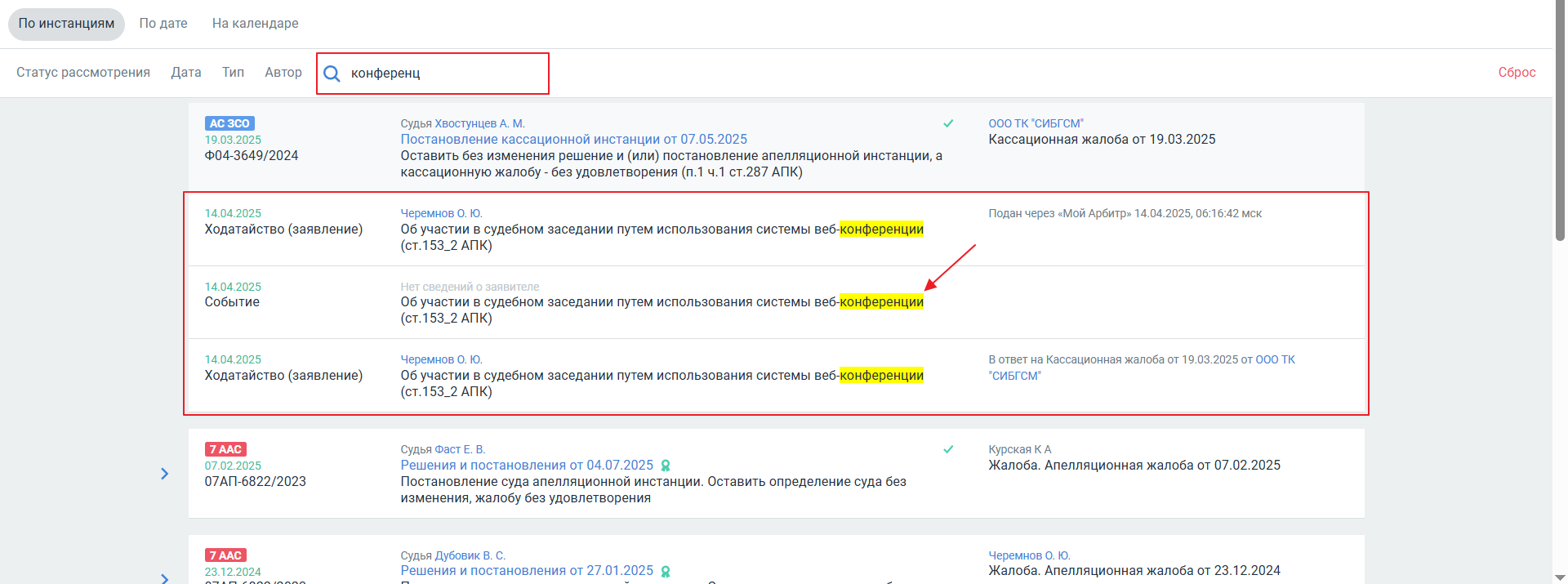Viewport: 1568px width, 584px height.
Task: Expand the 23.12.2024 appeal case row
Action: point(165,577)
